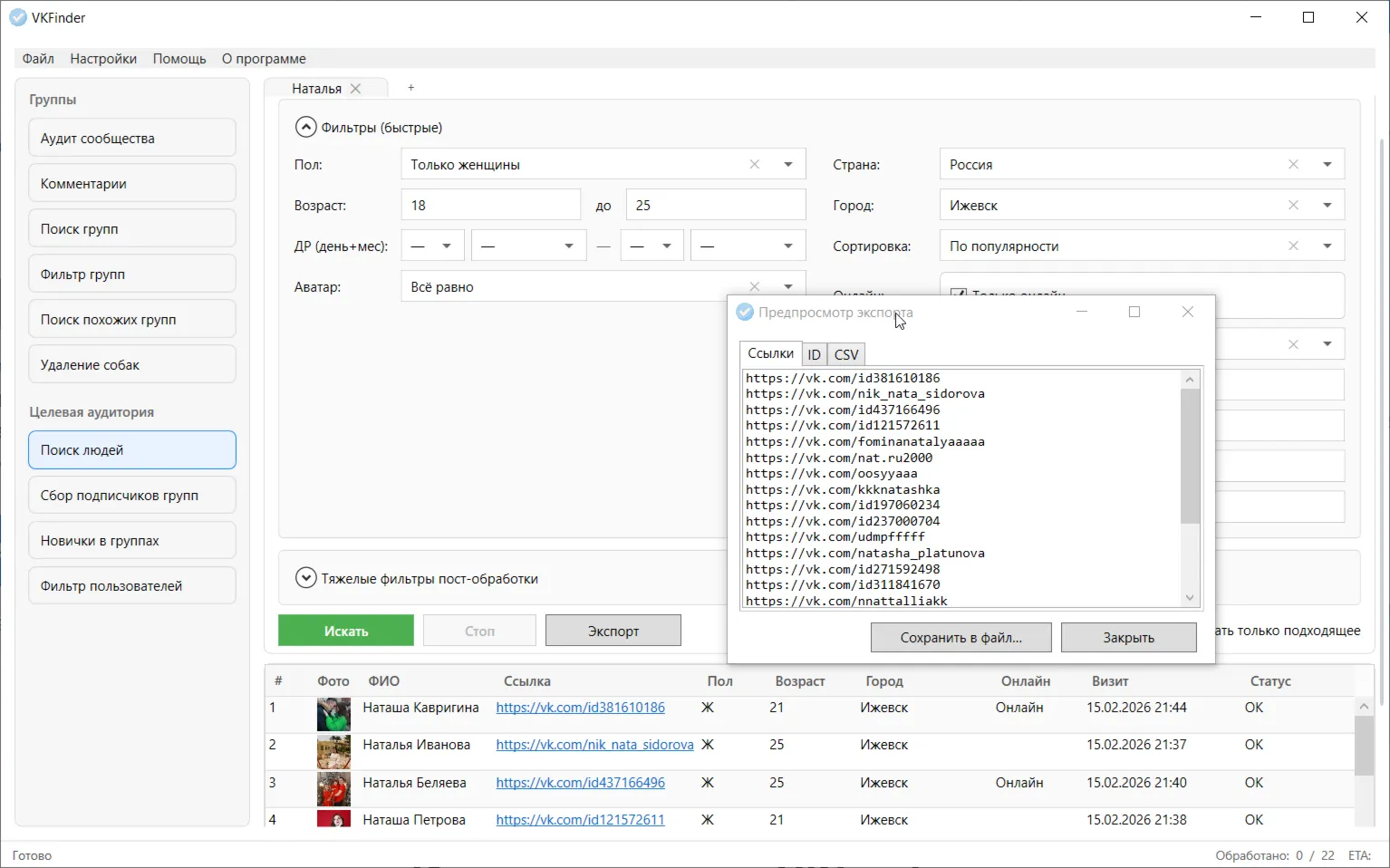Open the Настройки menu
Viewport: 1390px width, 868px height.
103,59
